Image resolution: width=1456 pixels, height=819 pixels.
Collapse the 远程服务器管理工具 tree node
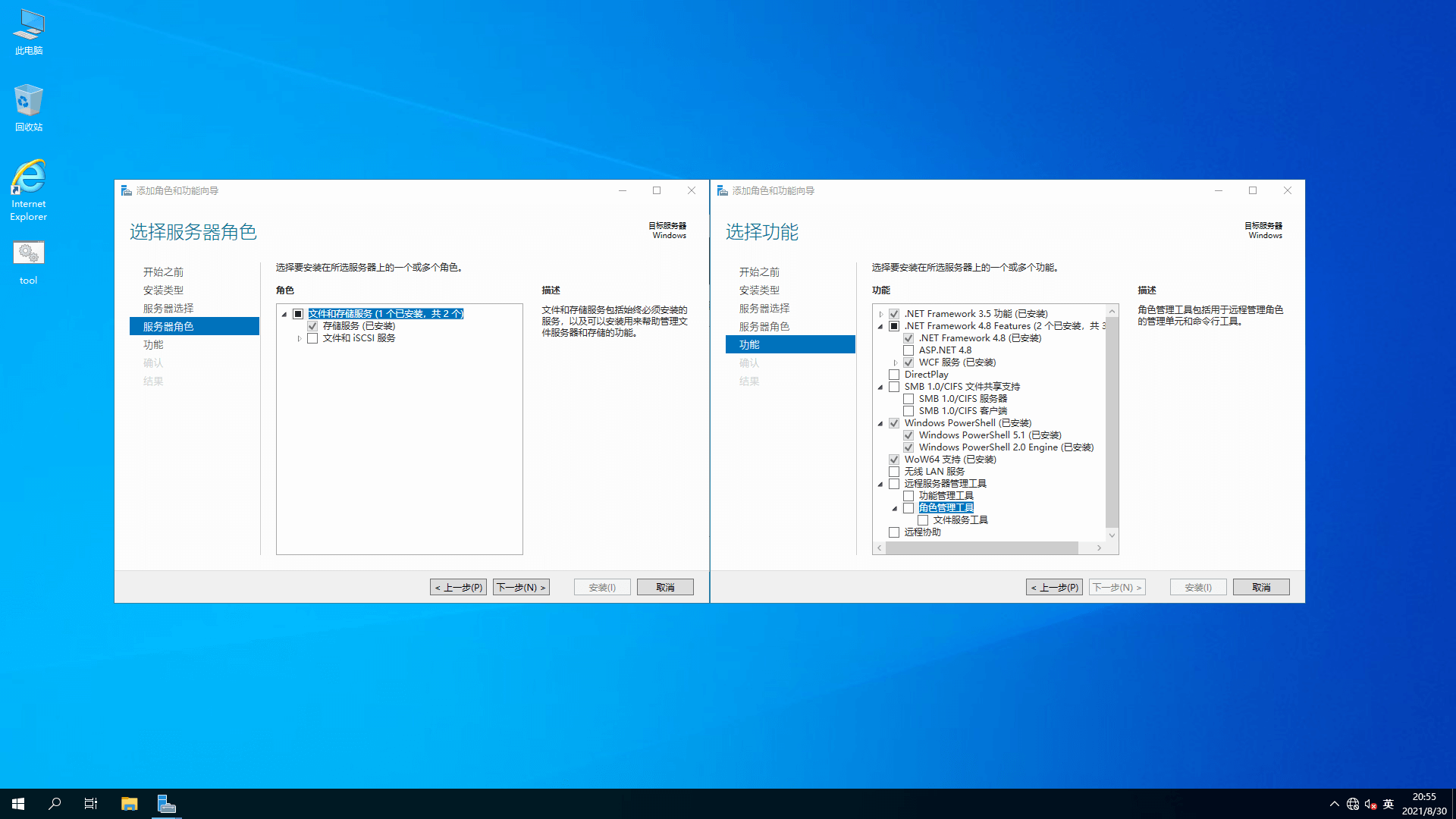[x=880, y=484]
